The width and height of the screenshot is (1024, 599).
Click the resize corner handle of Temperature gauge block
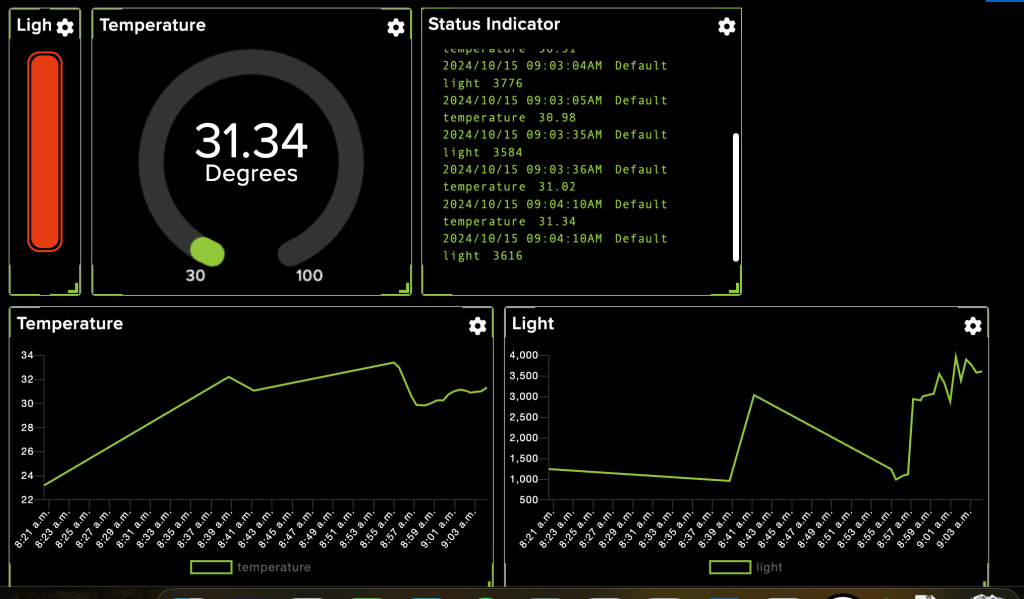tap(405, 288)
